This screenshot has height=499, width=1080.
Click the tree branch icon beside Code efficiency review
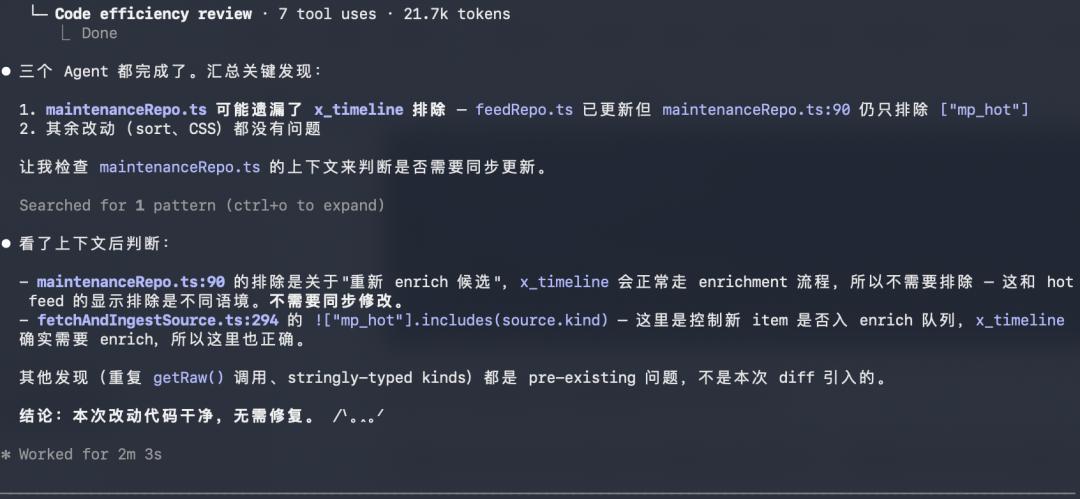pos(39,14)
